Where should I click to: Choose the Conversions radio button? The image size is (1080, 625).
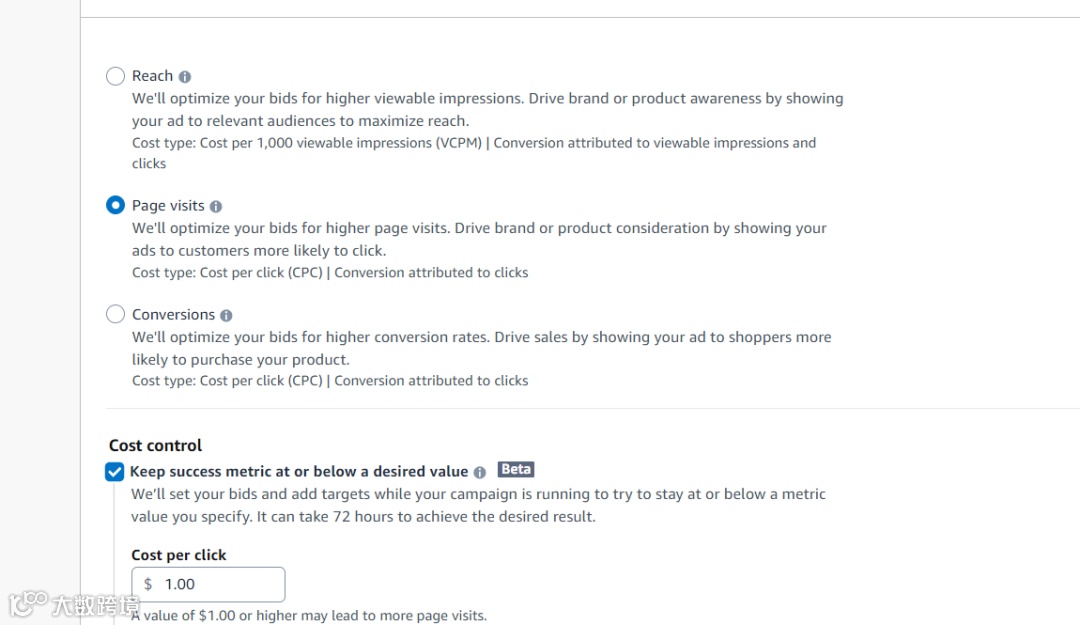[116, 315]
